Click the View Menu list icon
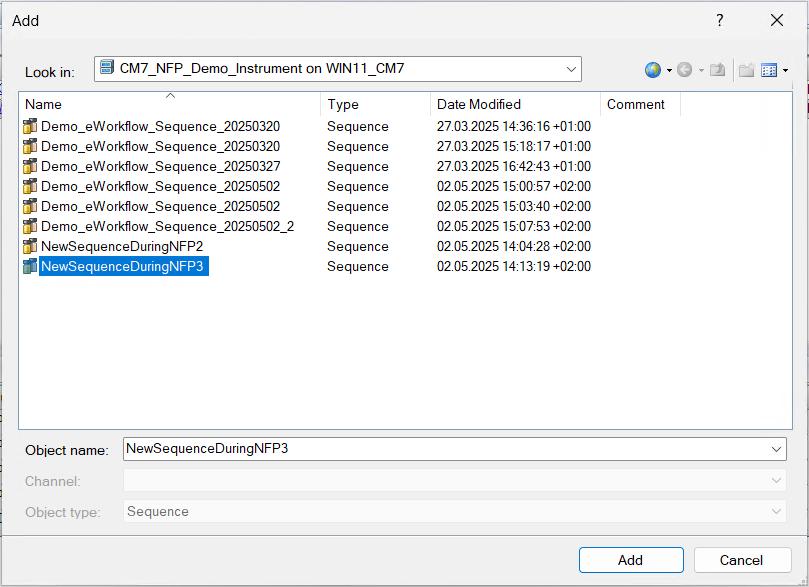This screenshot has height=587, width=809. 769,70
